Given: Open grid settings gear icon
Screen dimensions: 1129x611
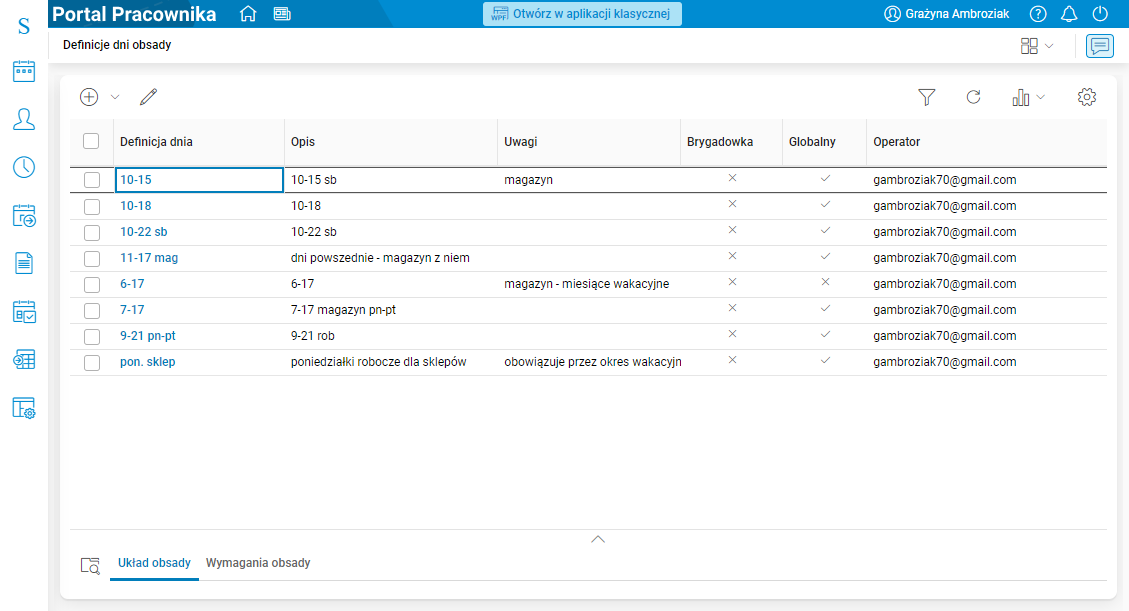Looking at the screenshot, I should [x=1087, y=97].
